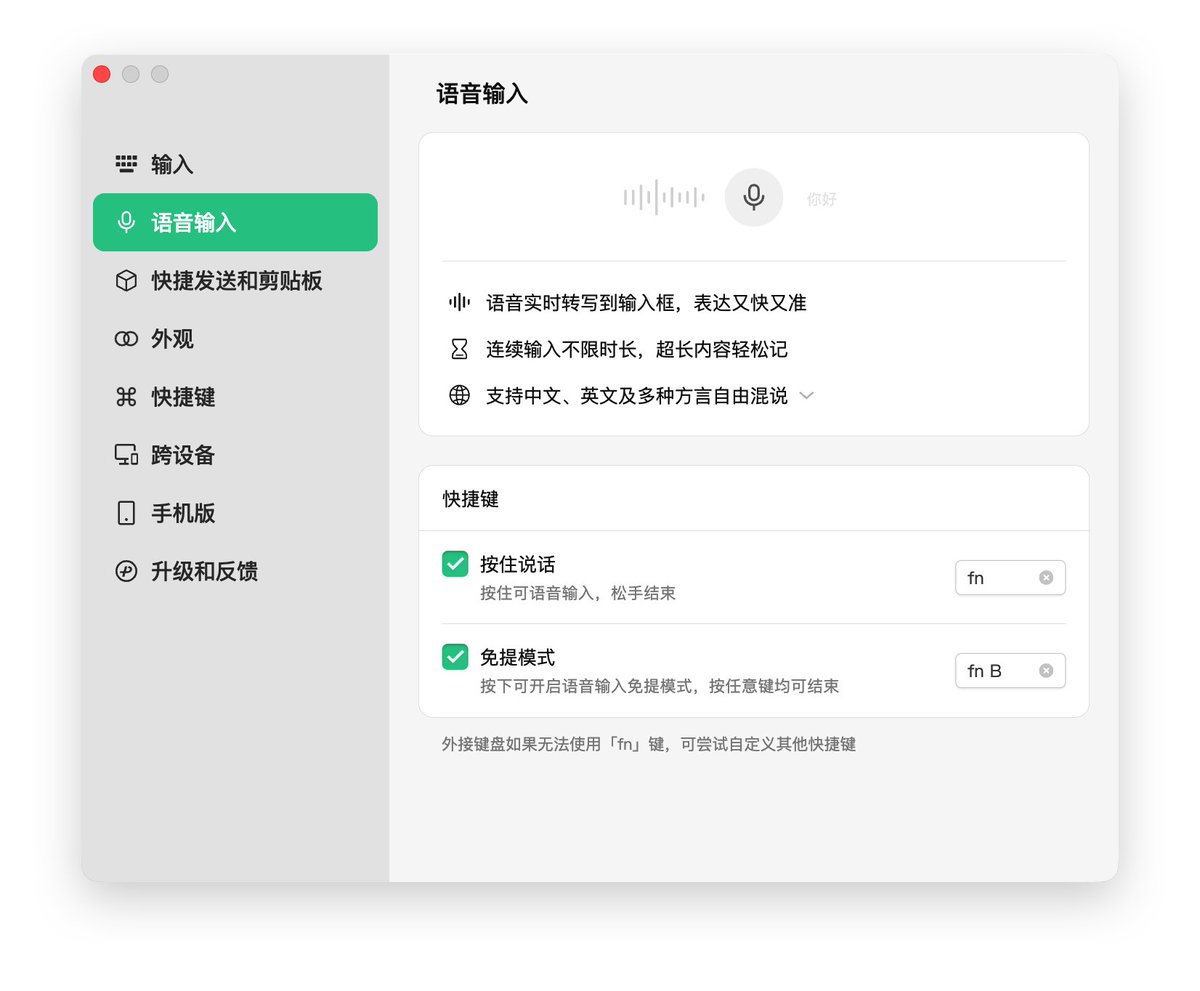Click the keyboard icon next to 输入
This screenshot has height=991, width=1200.
coord(126,164)
